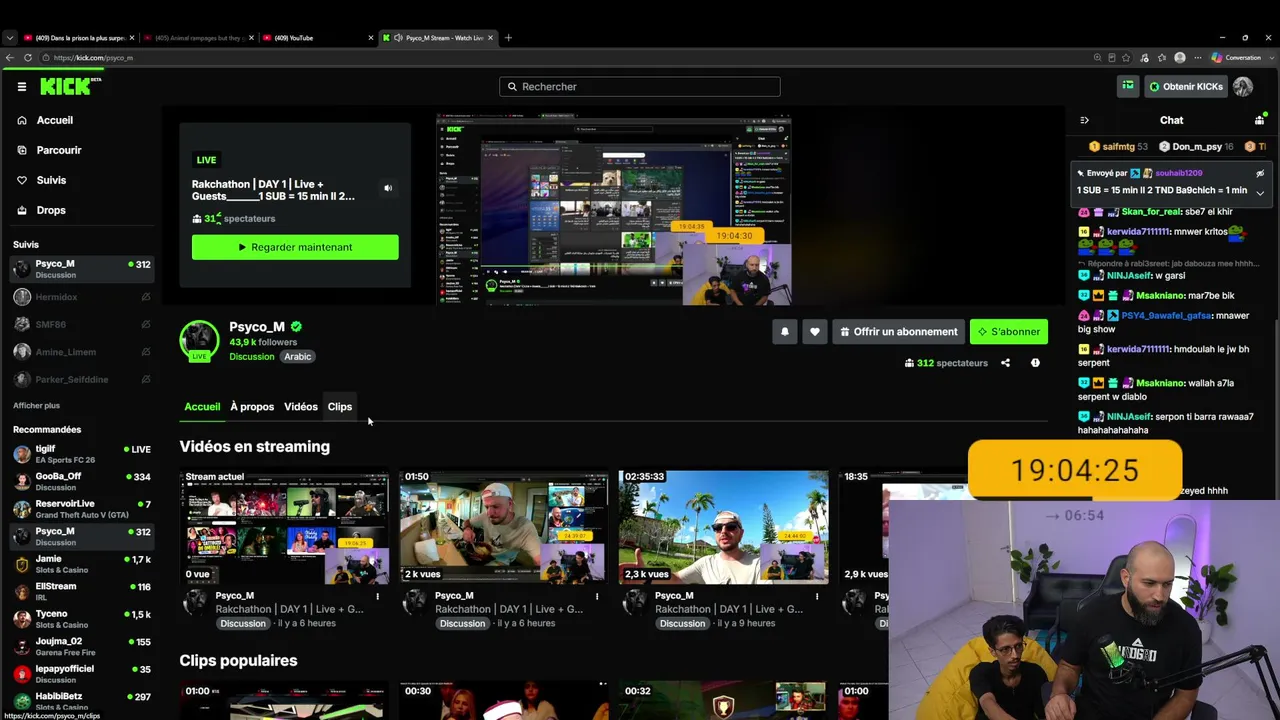
Task: Open the Drops icon in sidebar
Action: coord(22,210)
